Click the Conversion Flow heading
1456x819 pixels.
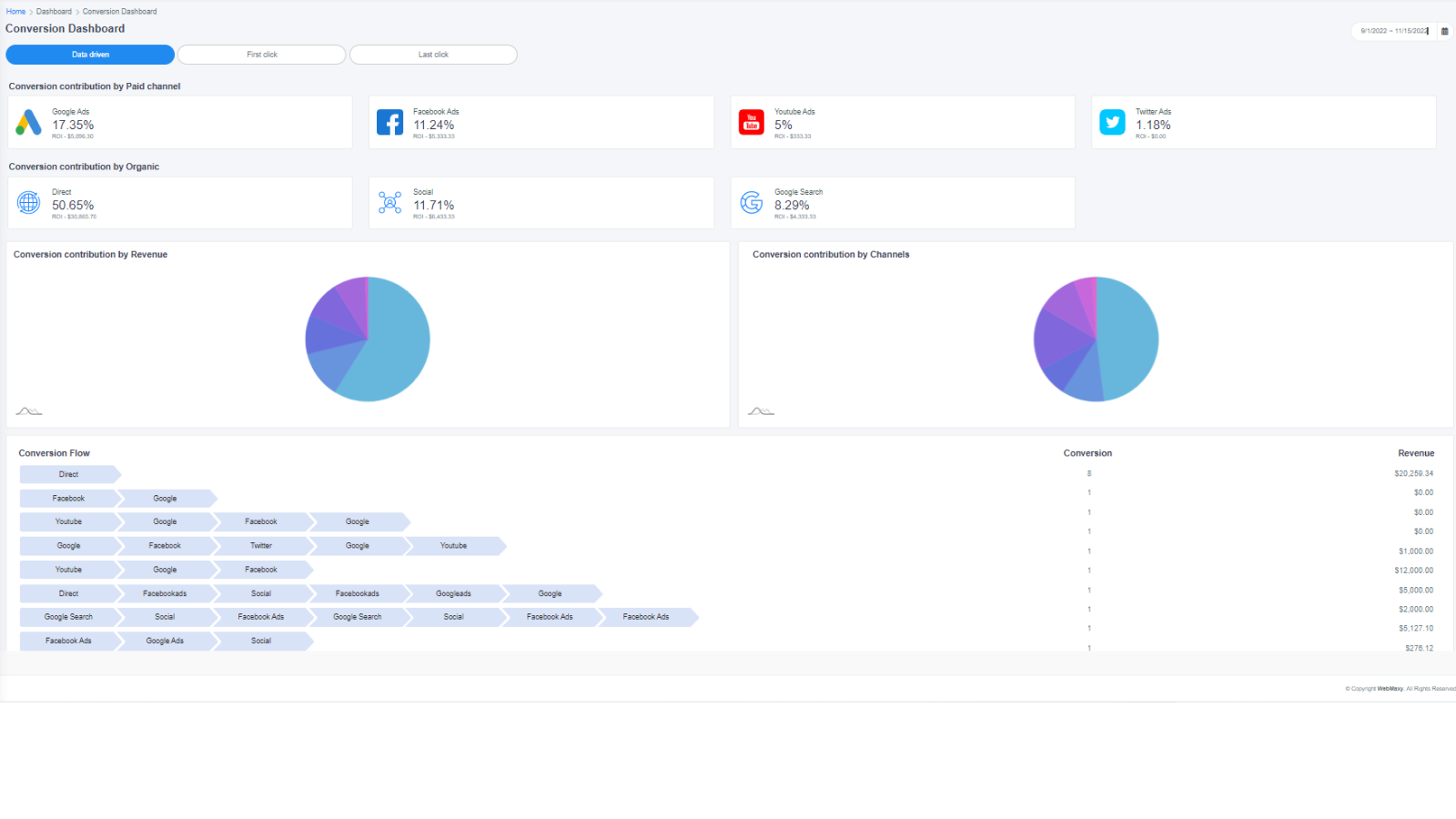coord(55,453)
